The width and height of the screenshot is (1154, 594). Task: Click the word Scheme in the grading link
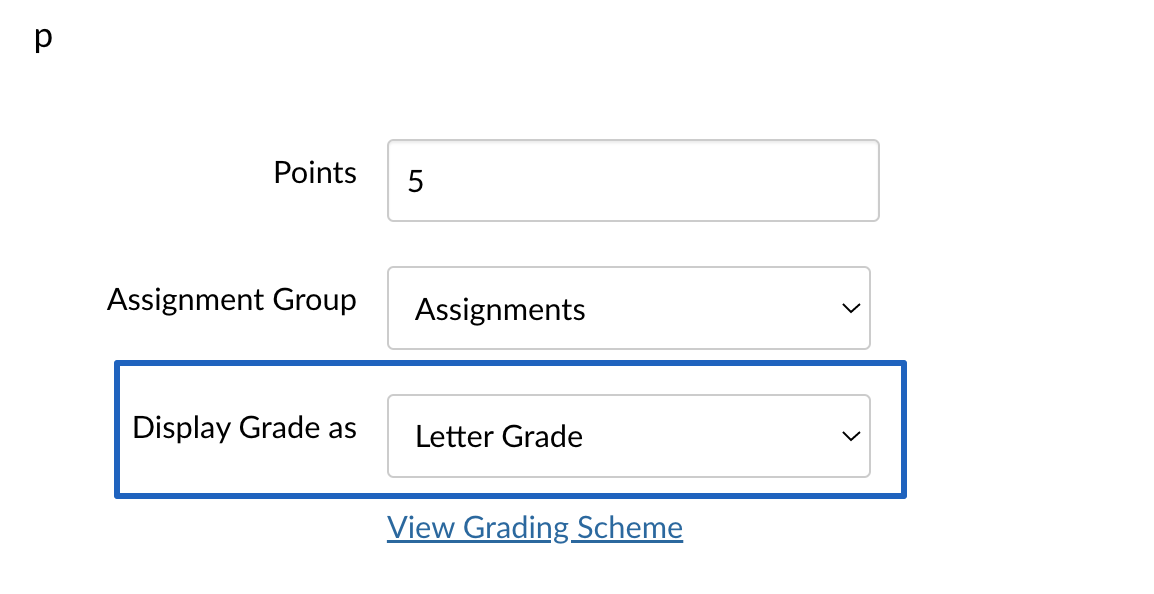click(630, 528)
